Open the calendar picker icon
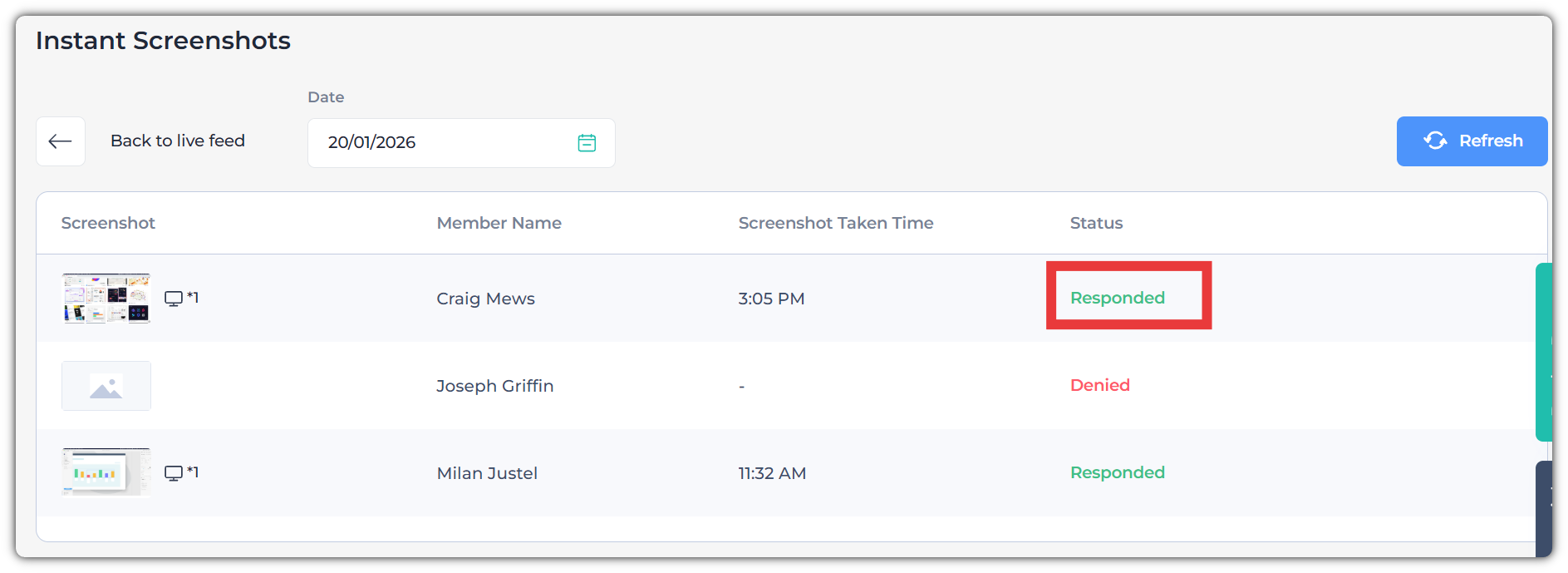 tap(587, 143)
